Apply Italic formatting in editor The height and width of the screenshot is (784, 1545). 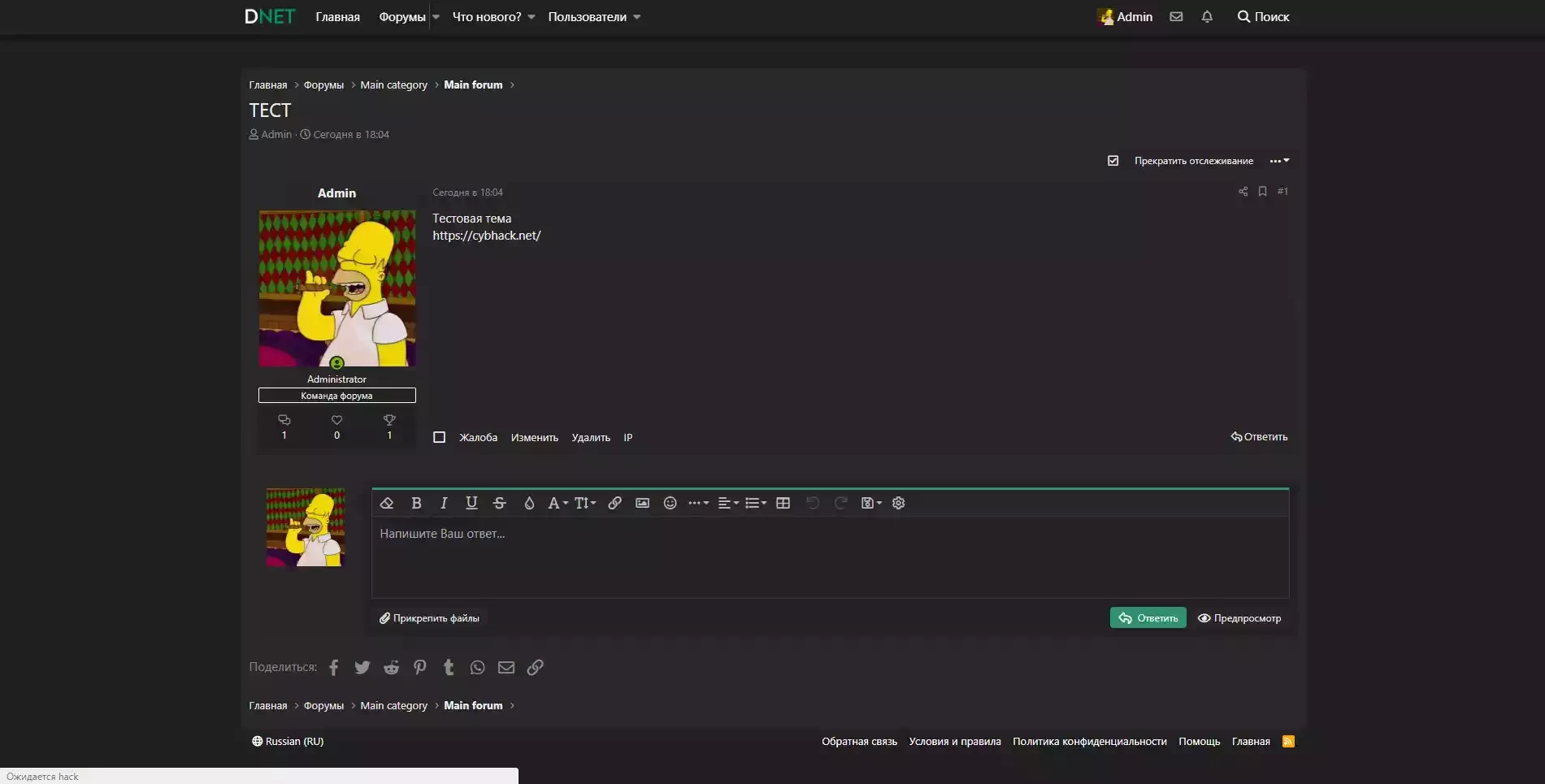[444, 503]
